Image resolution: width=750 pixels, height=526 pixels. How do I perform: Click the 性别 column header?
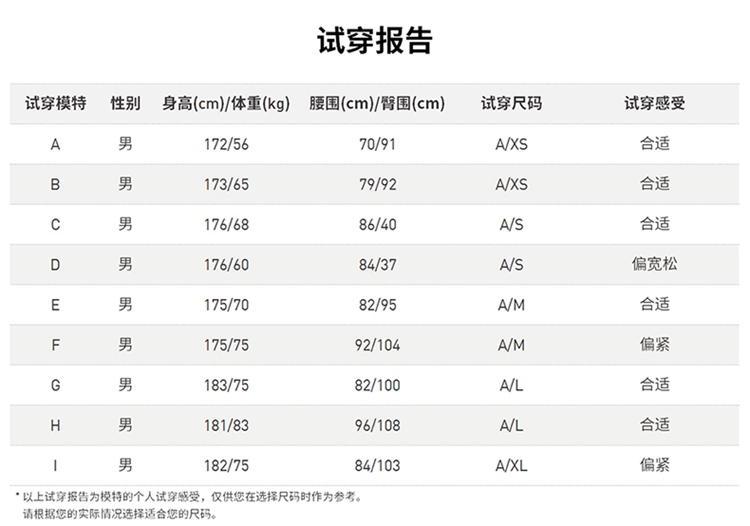125,103
